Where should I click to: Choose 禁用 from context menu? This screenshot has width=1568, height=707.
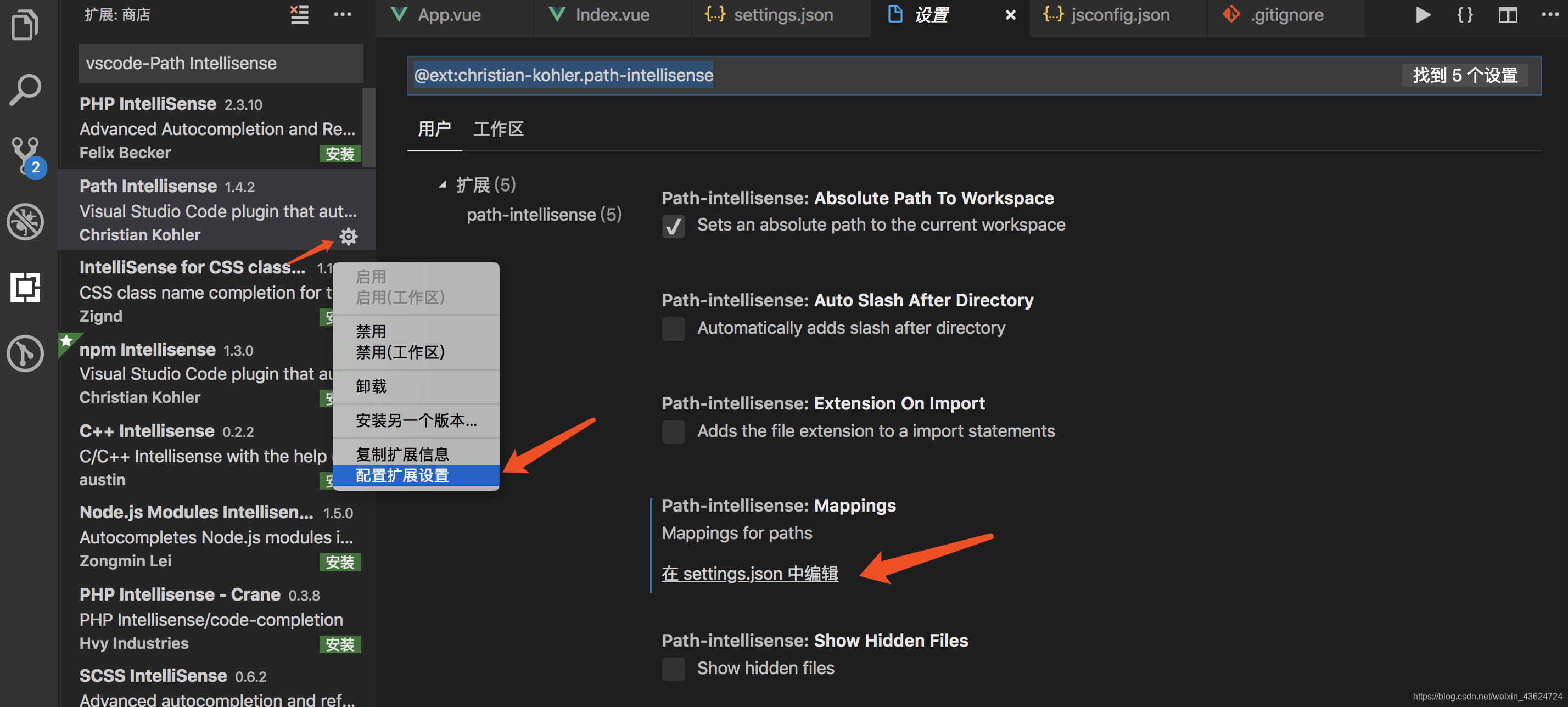pos(416,332)
